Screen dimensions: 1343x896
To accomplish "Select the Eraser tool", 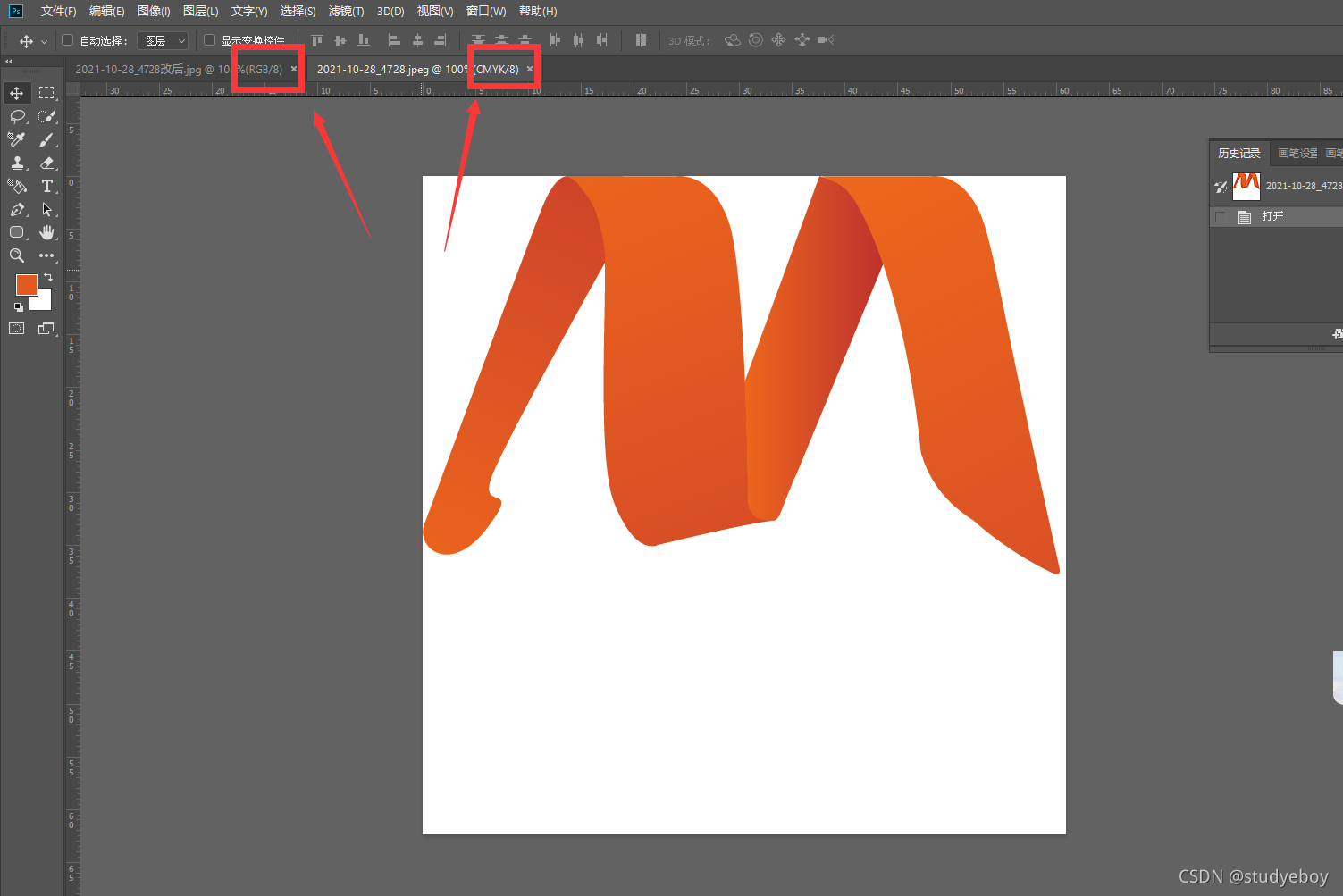I will point(46,163).
